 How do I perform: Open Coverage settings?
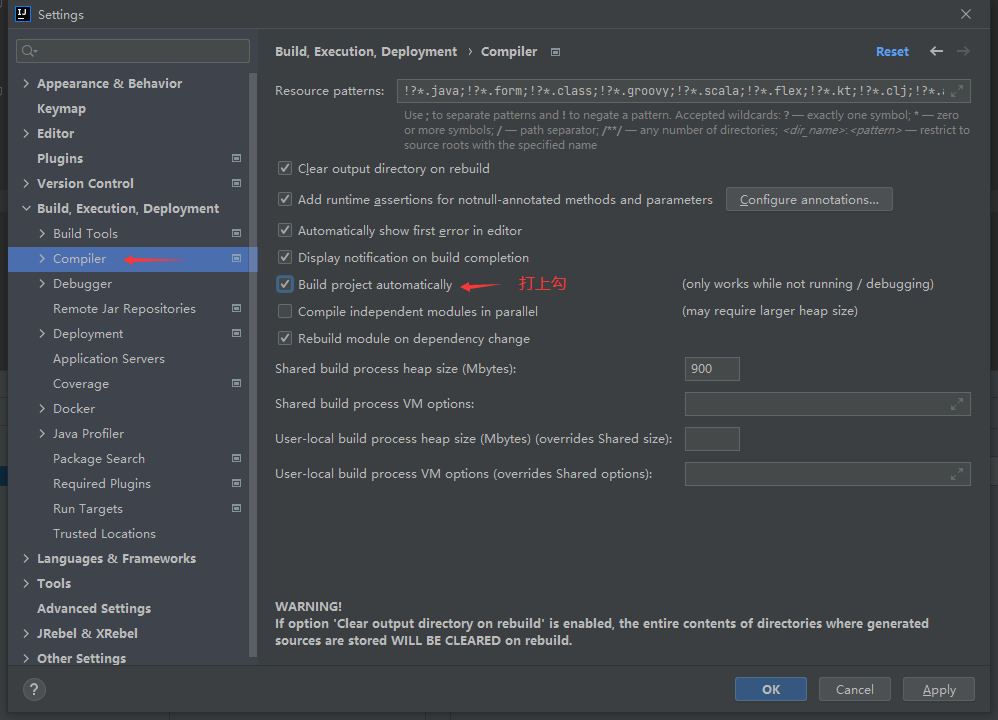click(x=81, y=384)
